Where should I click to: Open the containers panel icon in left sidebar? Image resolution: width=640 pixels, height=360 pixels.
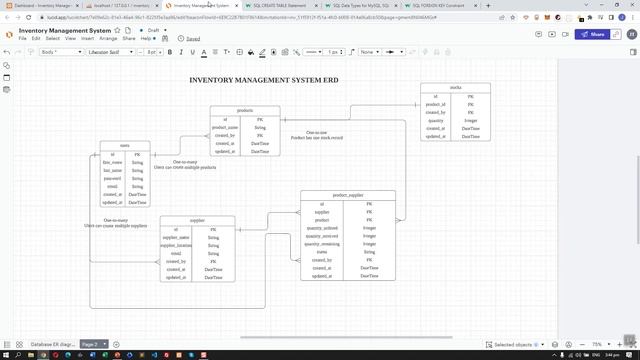(7, 78)
